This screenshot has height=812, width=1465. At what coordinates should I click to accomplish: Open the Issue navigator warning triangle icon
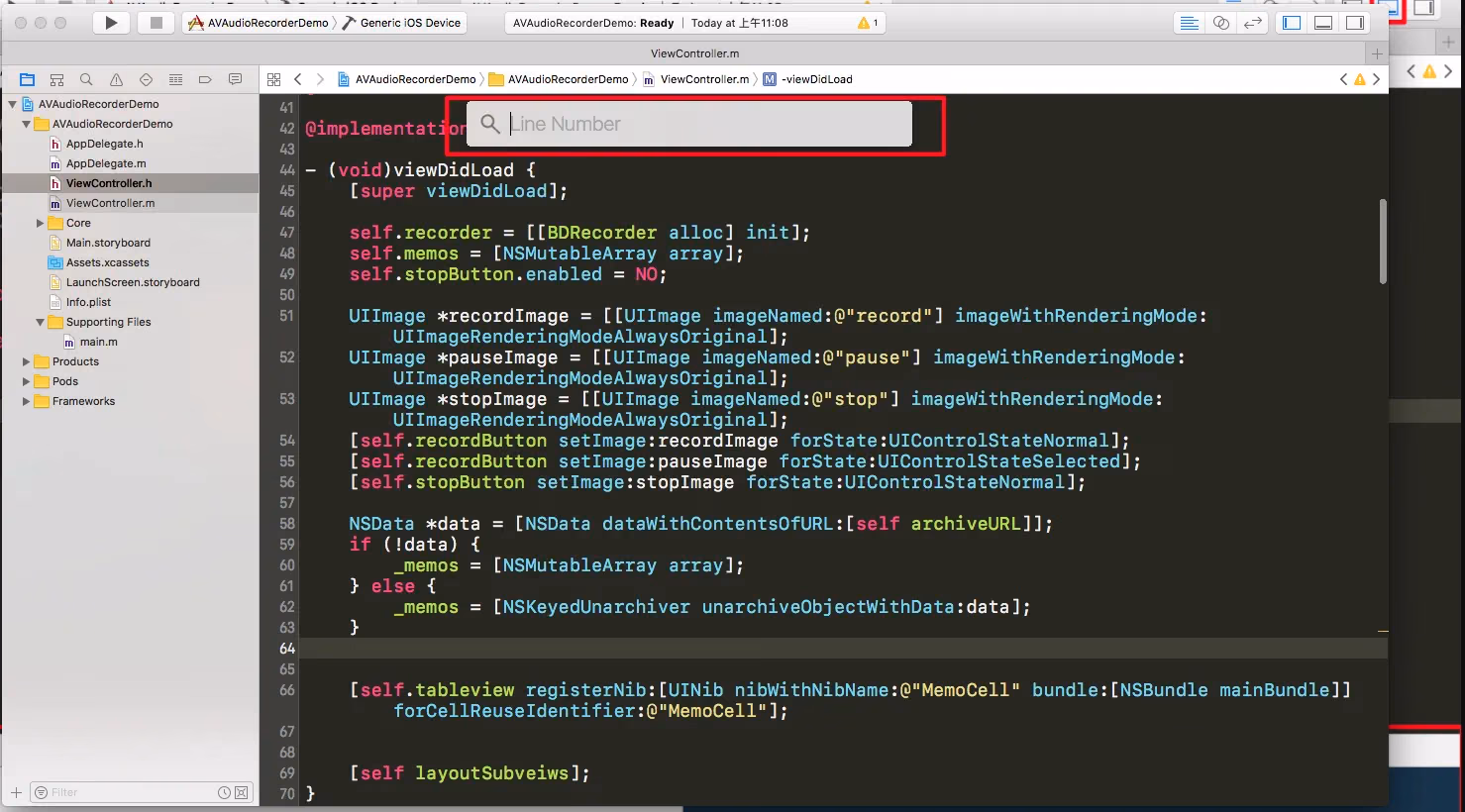tap(116, 80)
